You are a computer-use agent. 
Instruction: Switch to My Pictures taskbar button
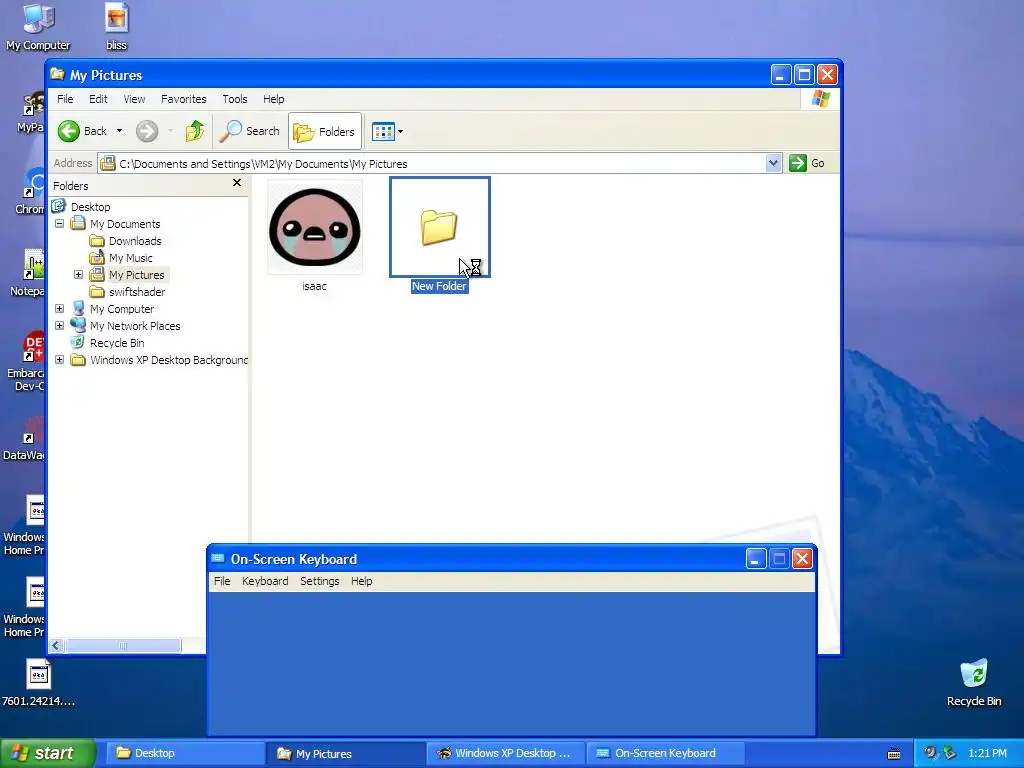(x=346, y=753)
